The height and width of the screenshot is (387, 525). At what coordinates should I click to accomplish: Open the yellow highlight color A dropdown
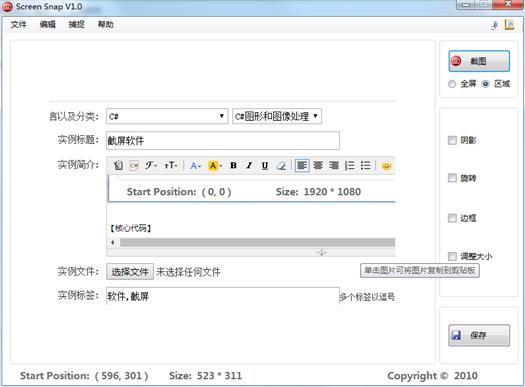click(215, 165)
